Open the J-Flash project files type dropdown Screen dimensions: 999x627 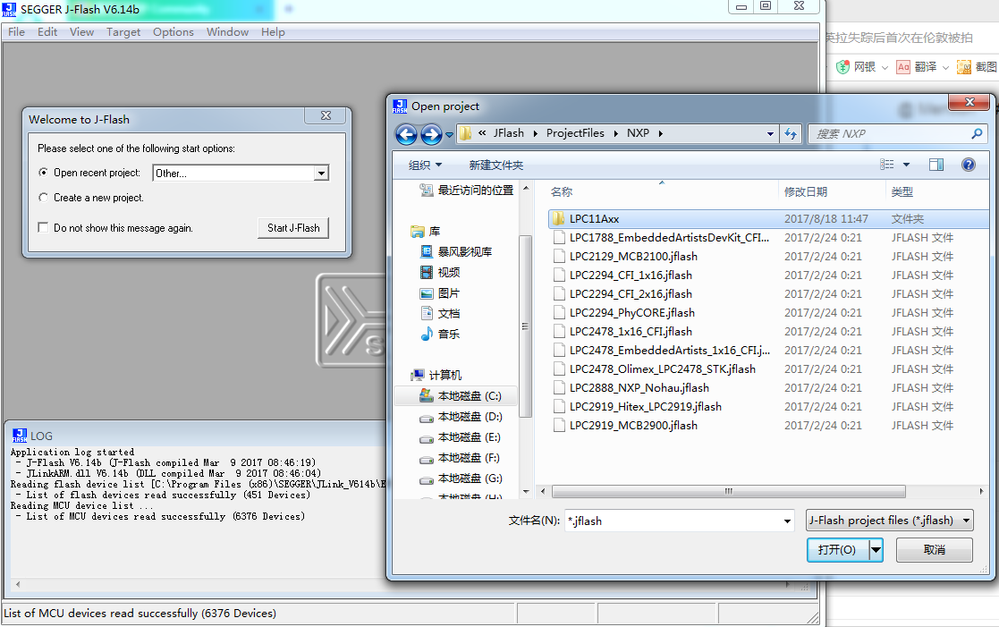point(889,521)
